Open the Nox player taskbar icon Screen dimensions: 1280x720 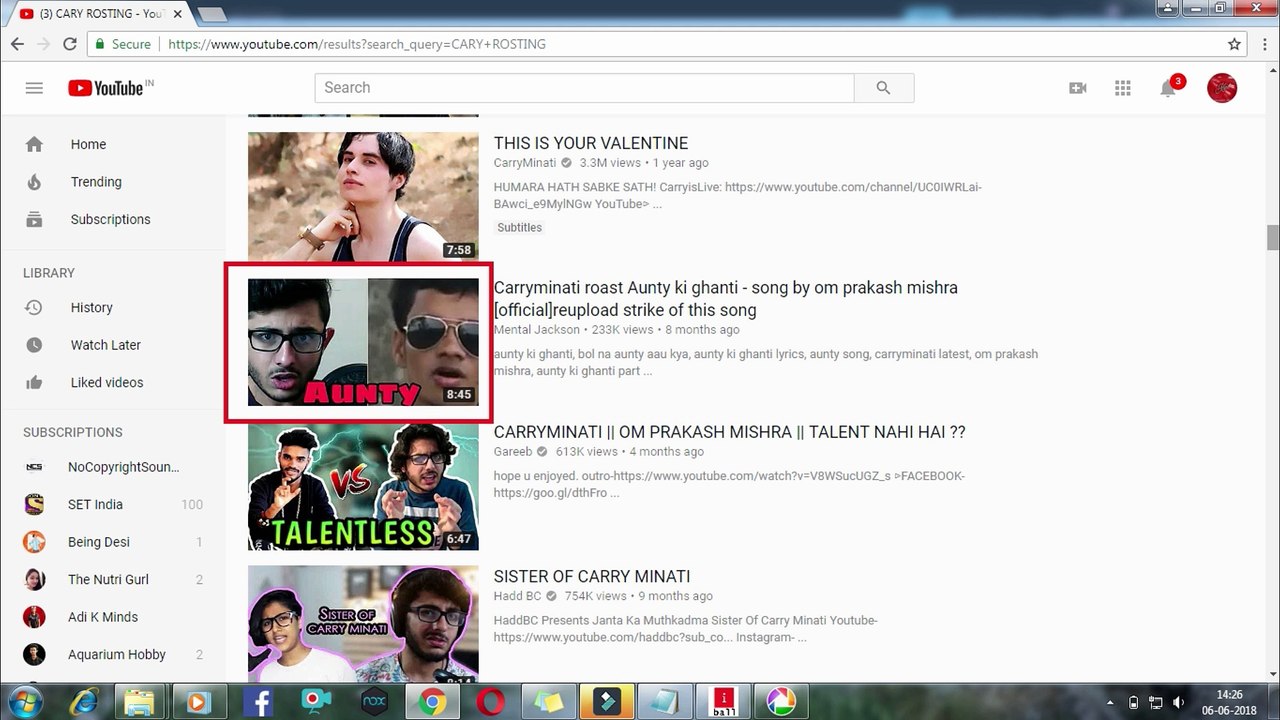coord(374,701)
